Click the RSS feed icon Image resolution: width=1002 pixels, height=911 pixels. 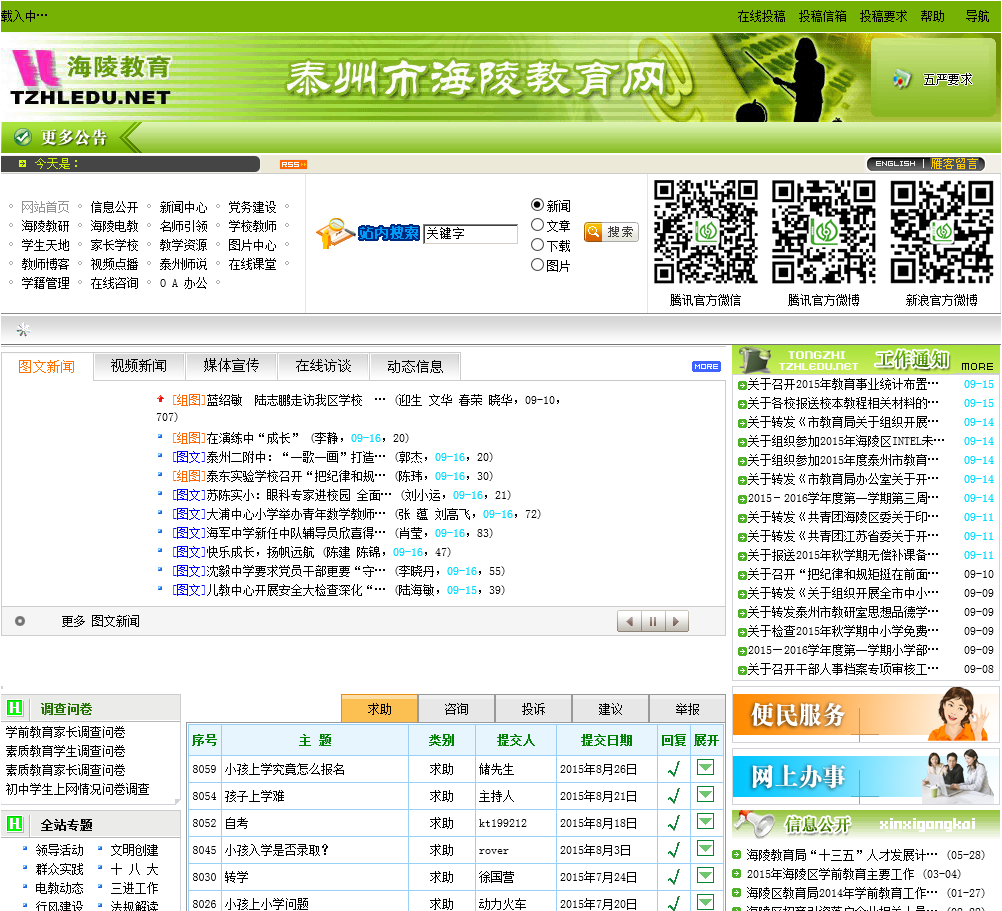click(x=293, y=164)
